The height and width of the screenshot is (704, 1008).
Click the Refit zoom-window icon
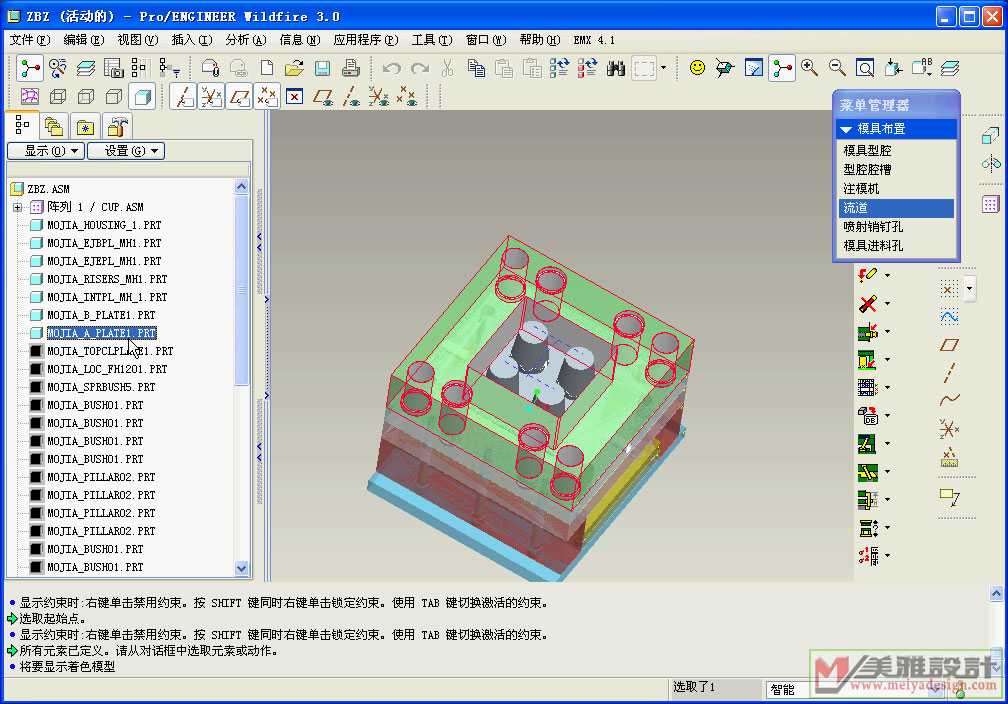tap(865, 68)
